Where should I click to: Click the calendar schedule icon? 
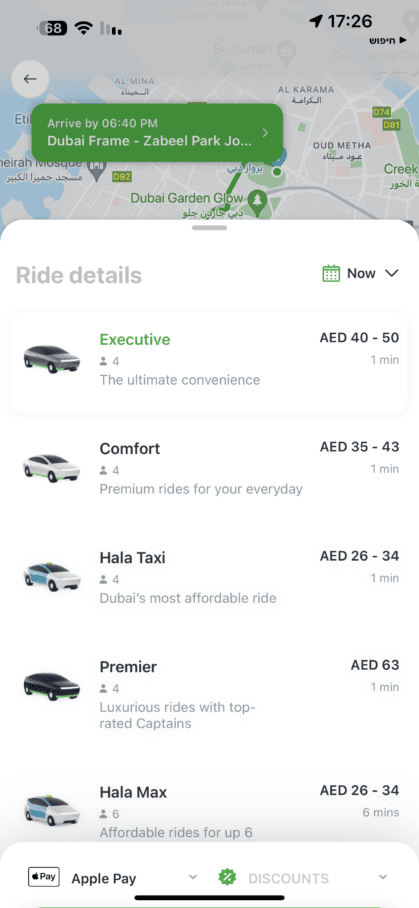point(331,273)
